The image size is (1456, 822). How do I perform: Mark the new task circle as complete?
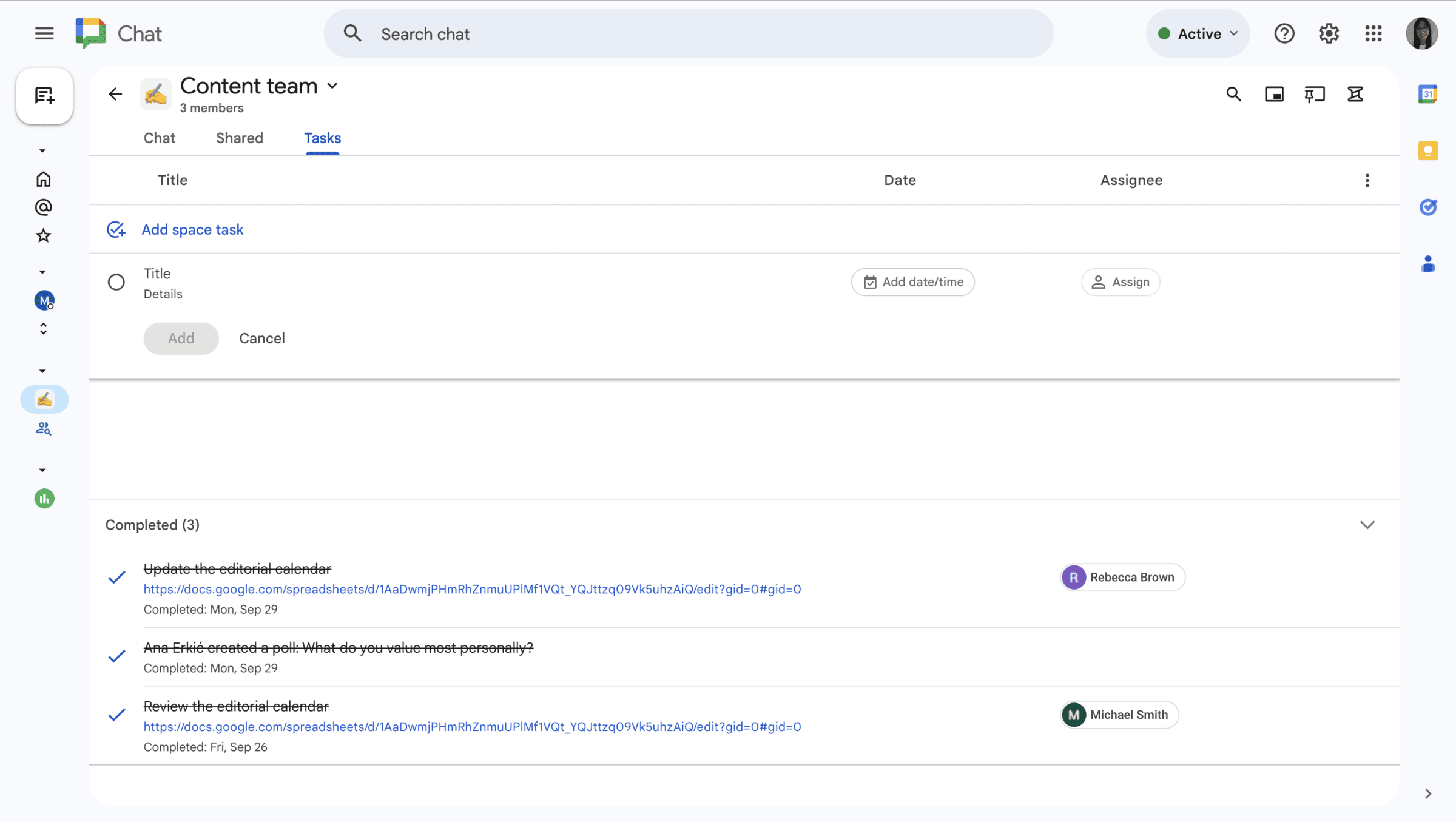coord(116,282)
